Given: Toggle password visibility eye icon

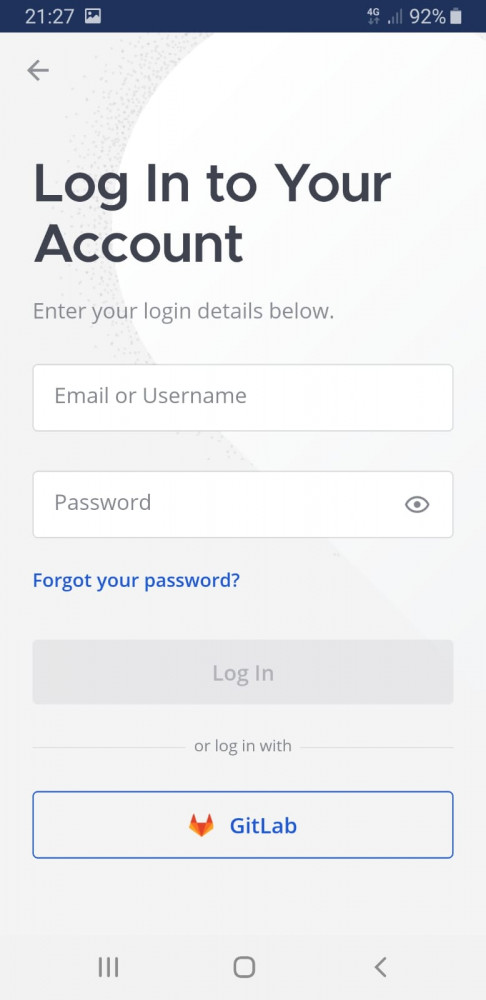Looking at the screenshot, I should [x=417, y=504].
